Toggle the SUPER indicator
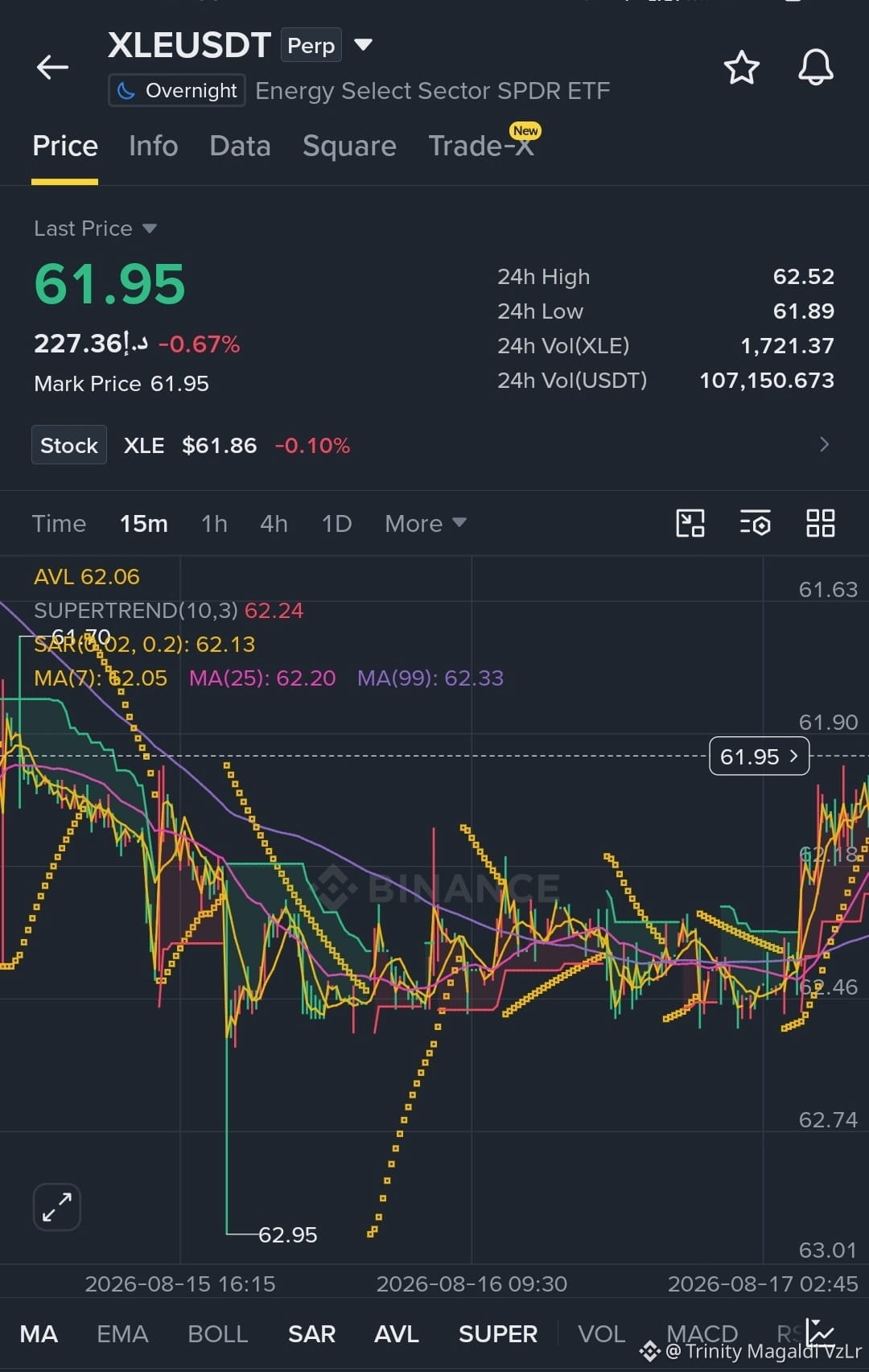 (x=497, y=1333)
